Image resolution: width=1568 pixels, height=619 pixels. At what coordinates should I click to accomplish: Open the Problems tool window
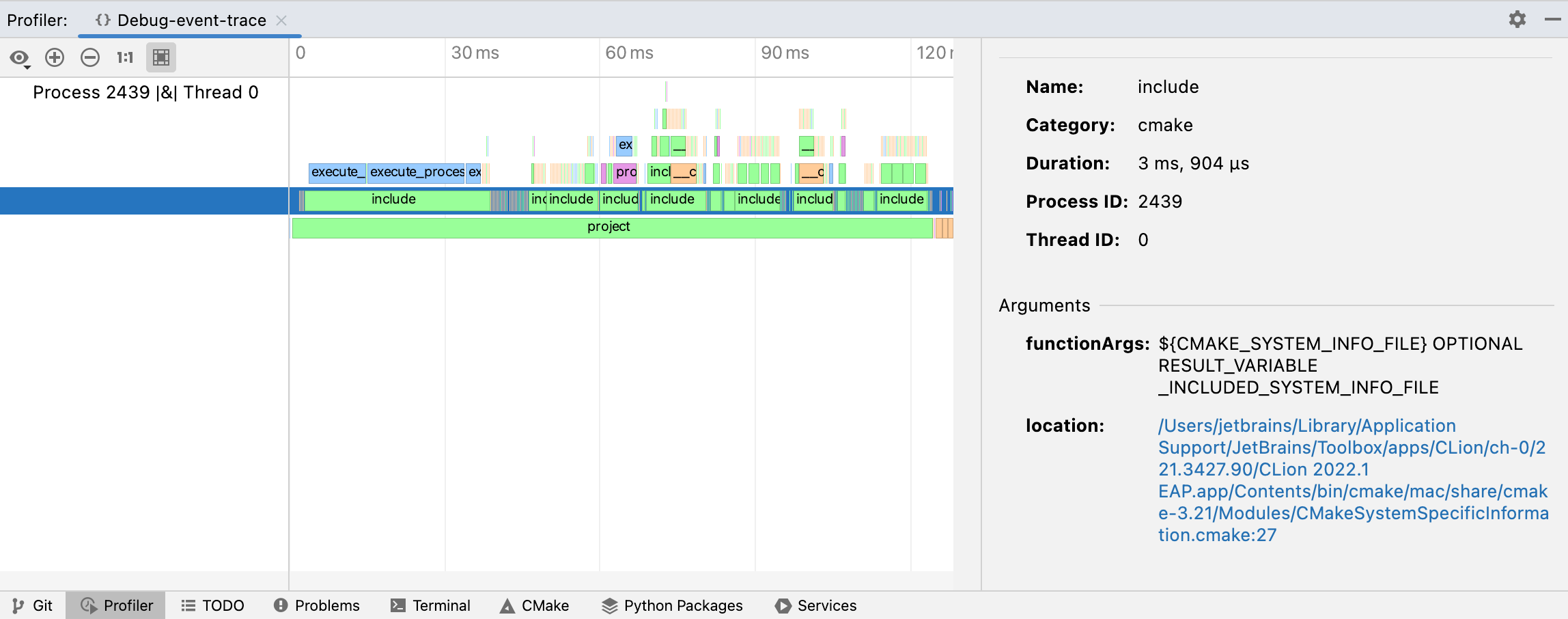pos(316,605)
